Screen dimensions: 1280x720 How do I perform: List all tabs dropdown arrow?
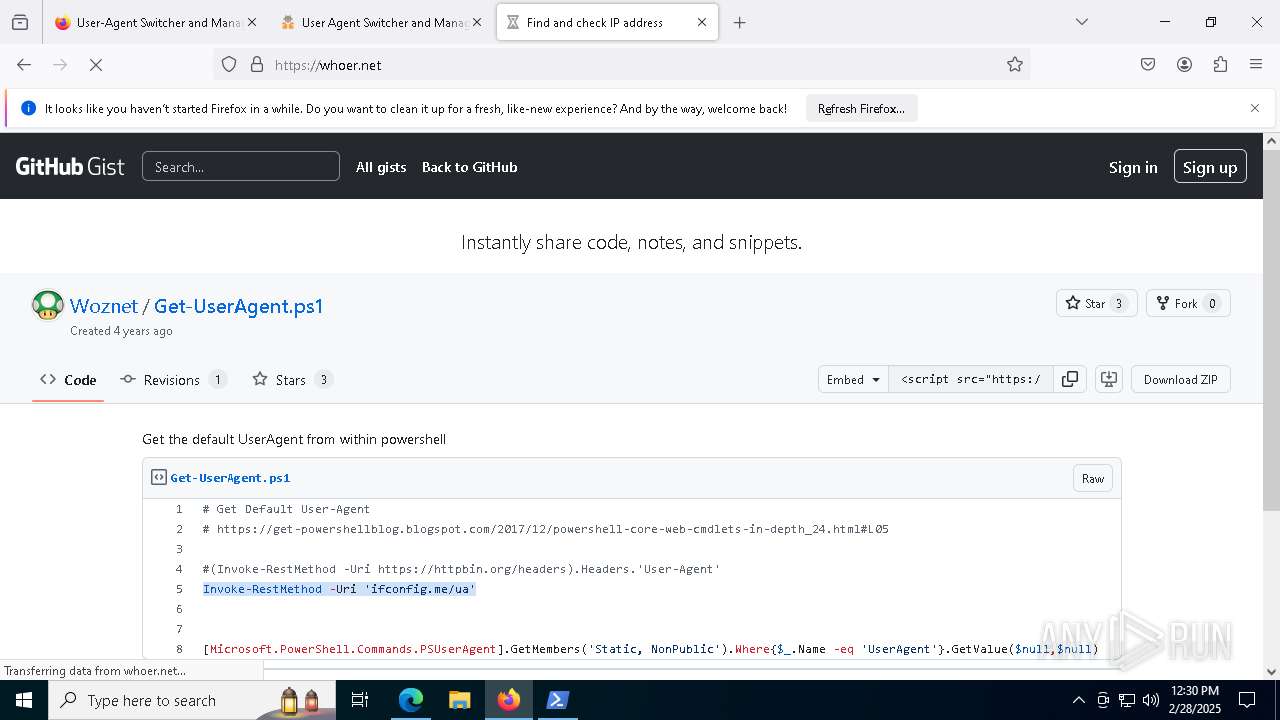[x=1082, y=22]
